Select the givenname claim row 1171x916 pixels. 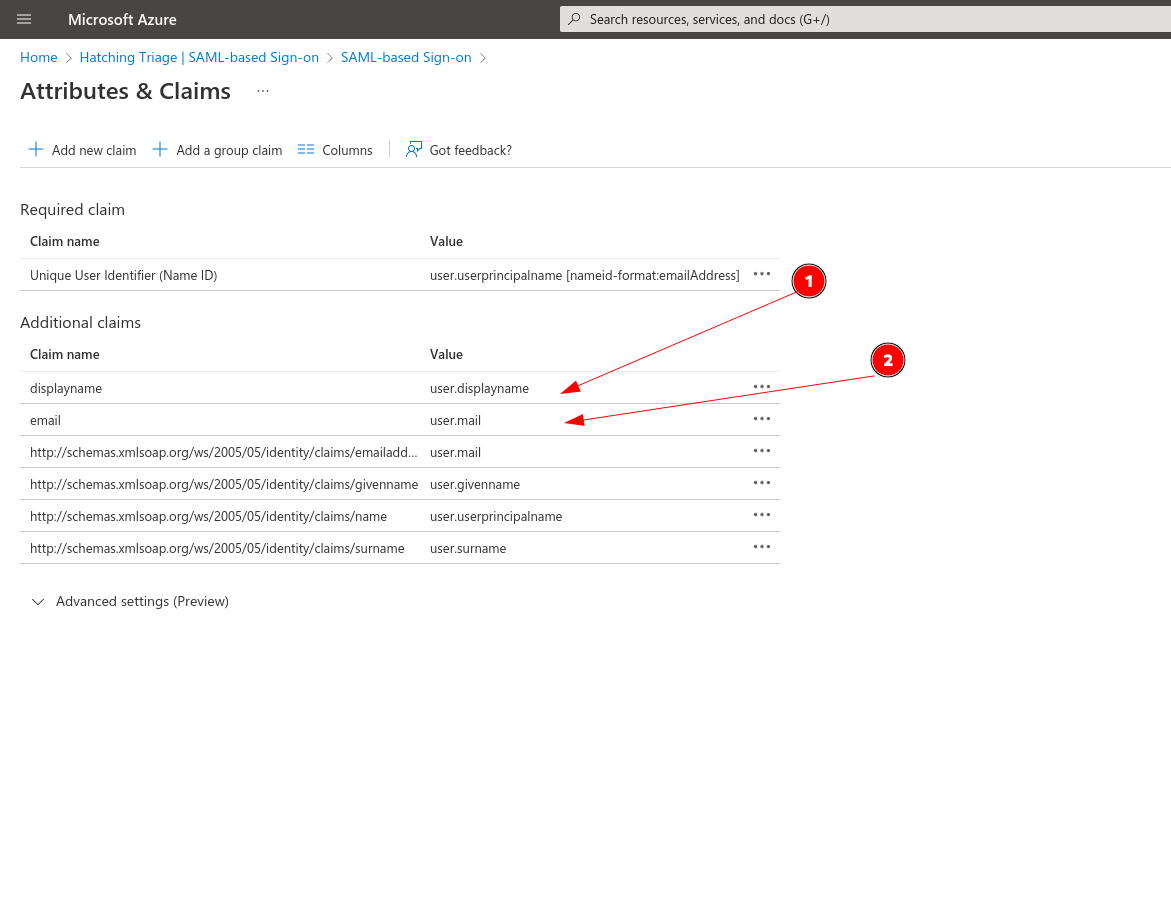click(224, 484)
